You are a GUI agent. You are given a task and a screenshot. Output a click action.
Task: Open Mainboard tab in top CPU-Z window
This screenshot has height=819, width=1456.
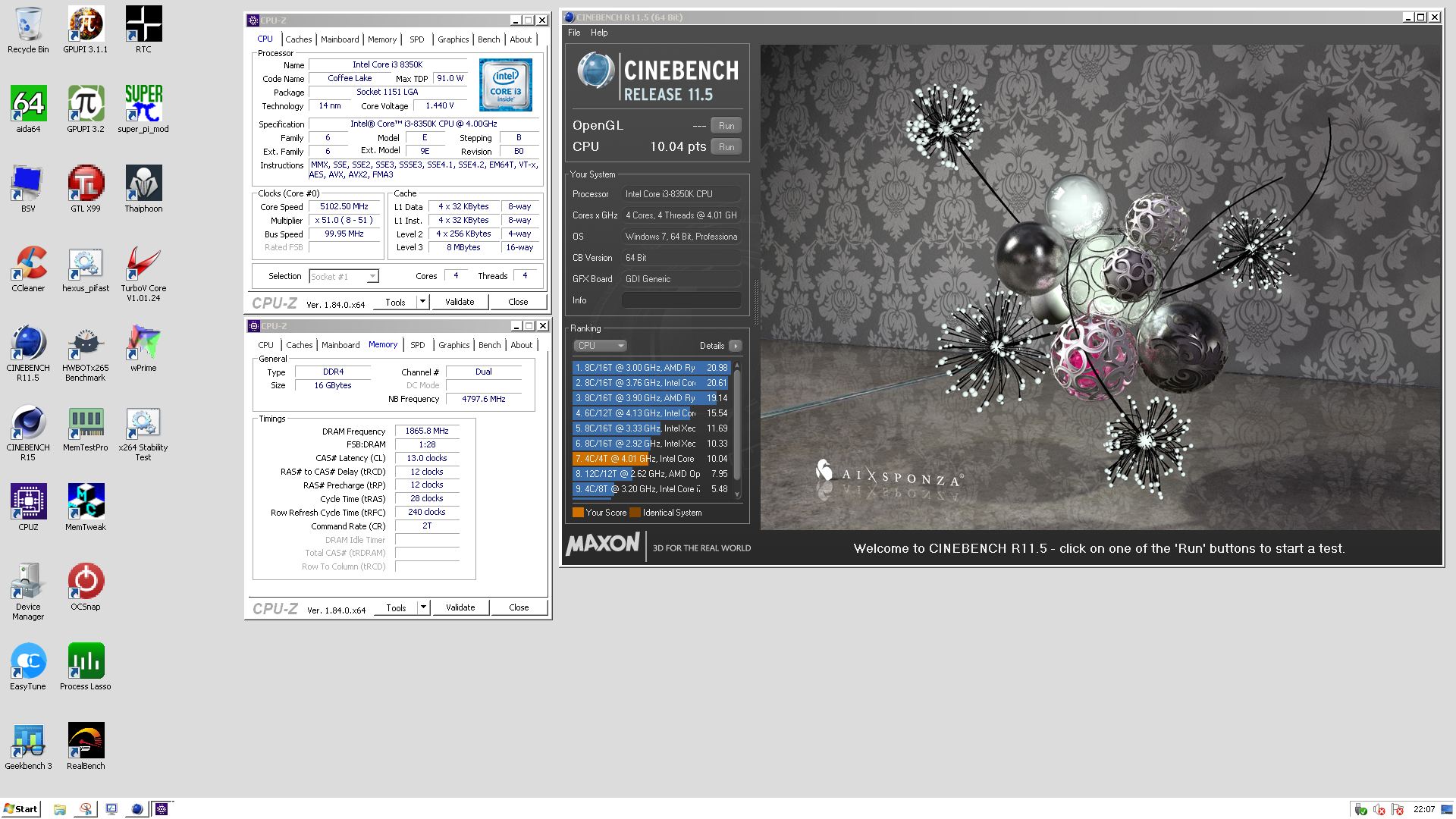click(340, 39)
